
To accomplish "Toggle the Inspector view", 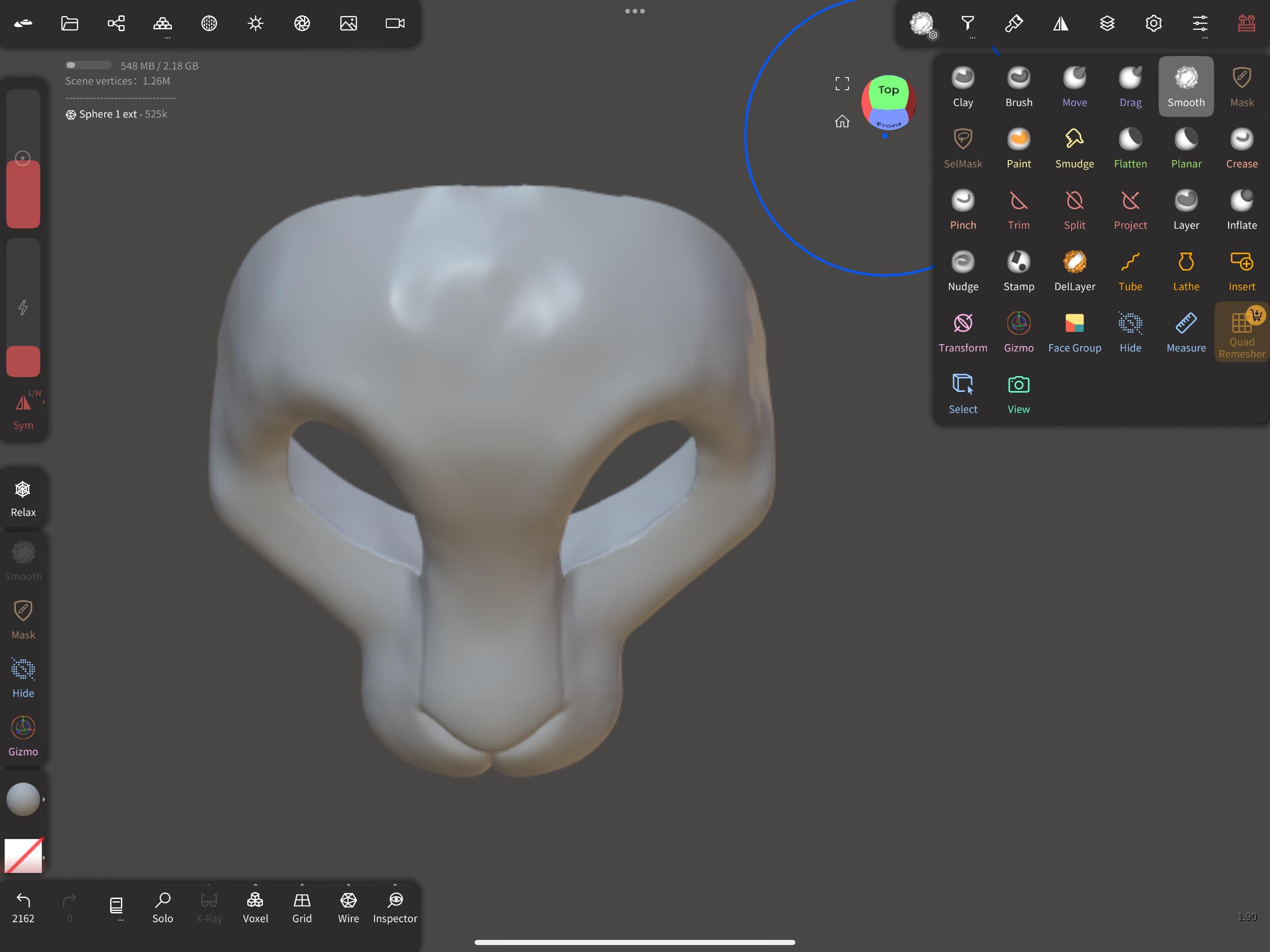I will [395, 907].
